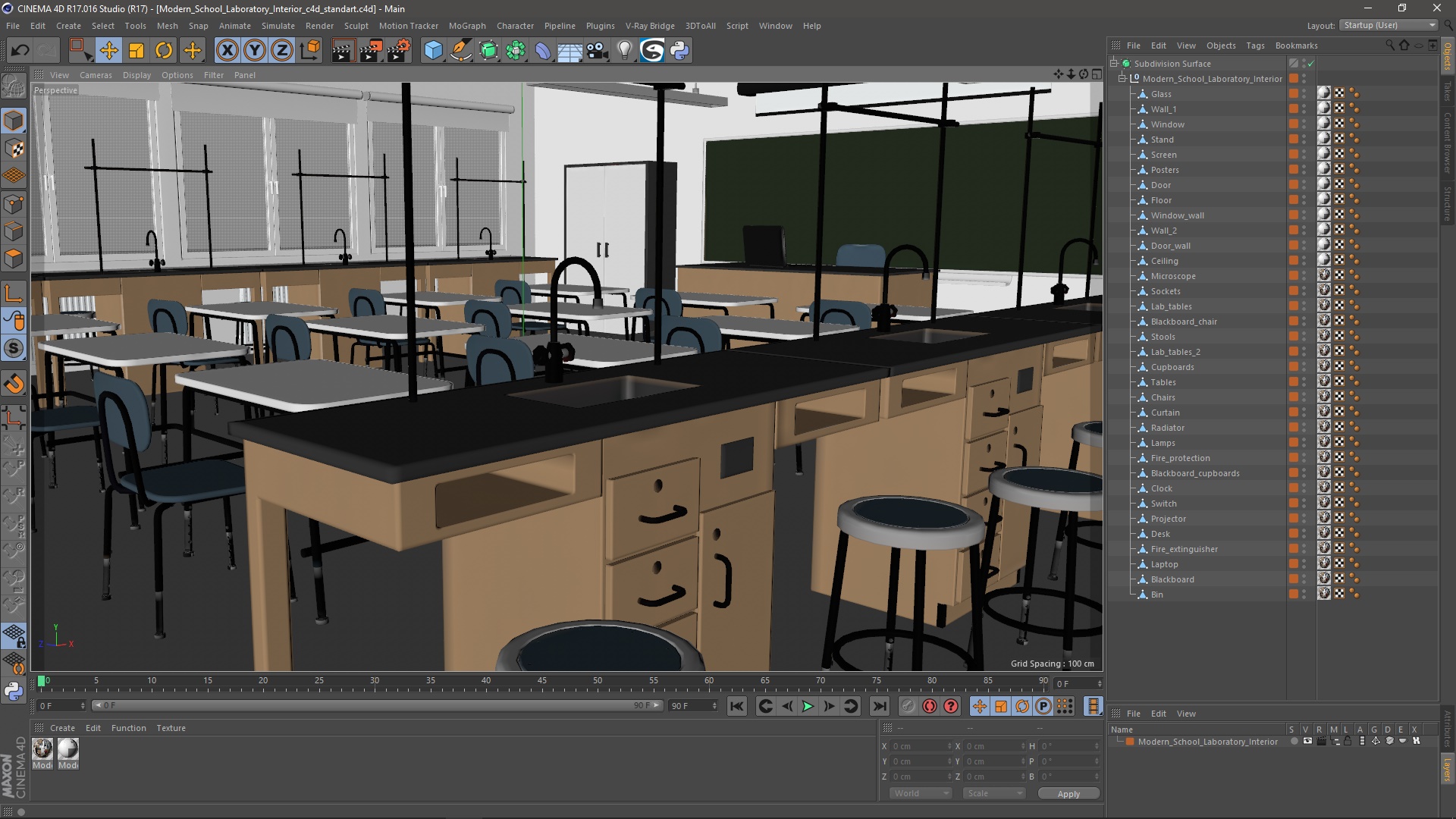Add a Cube primitive object
This screenshot has width=1456, height=819.
coord(433,51)
